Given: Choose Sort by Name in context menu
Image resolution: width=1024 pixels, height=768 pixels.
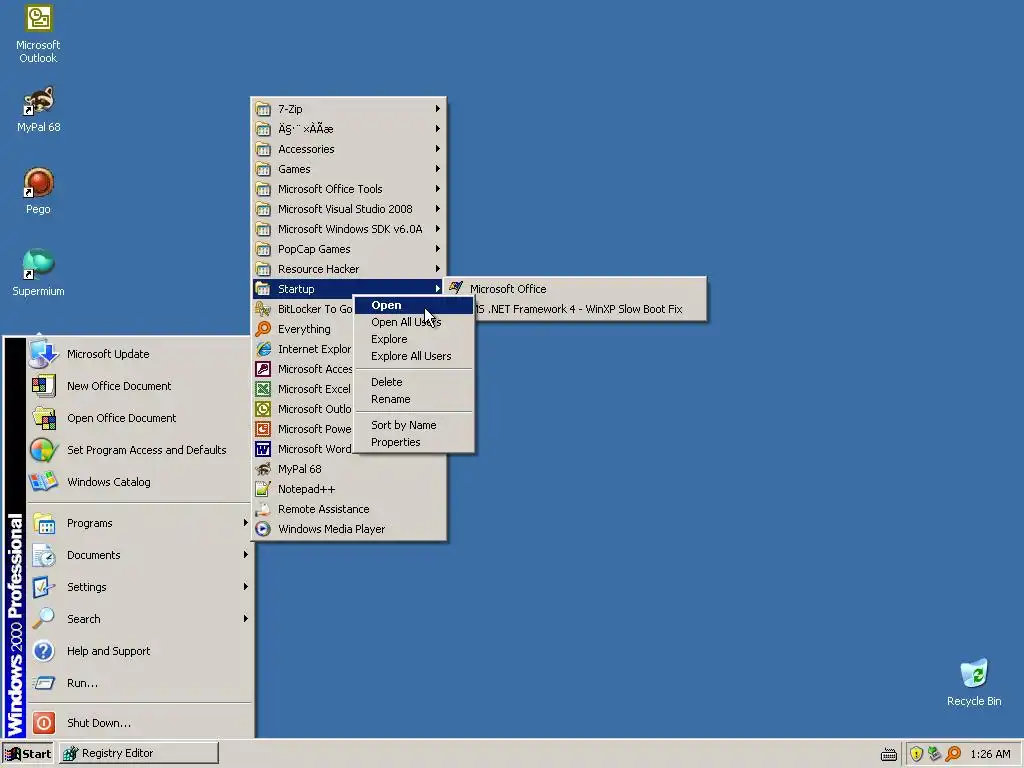Looking at the screenshot, I should pos(413,425).
